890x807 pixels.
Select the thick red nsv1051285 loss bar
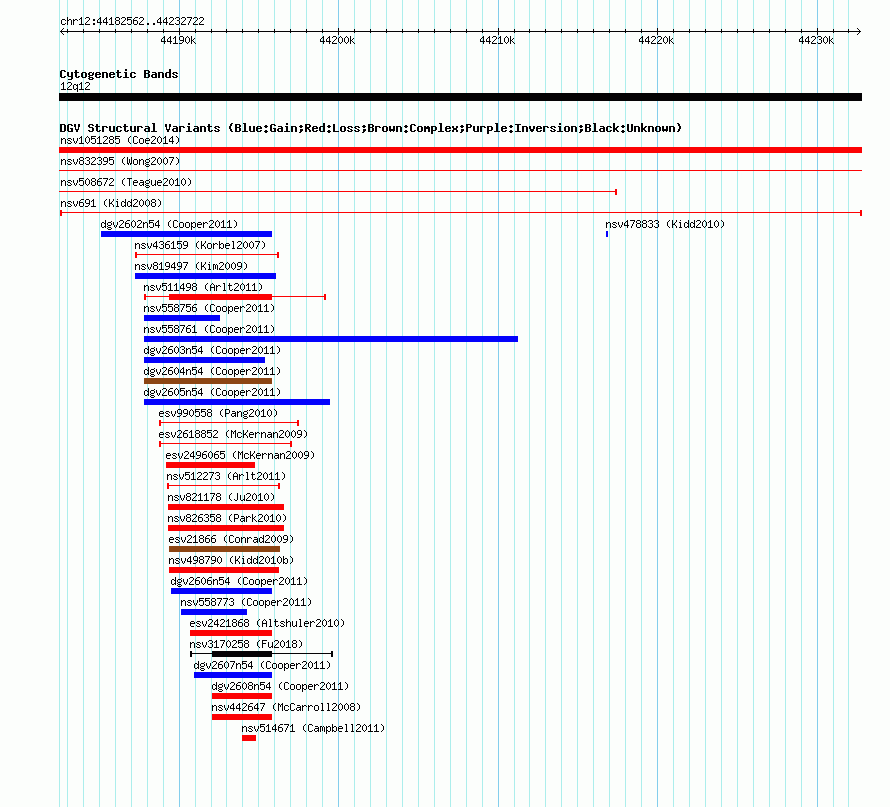pos(460,150)
